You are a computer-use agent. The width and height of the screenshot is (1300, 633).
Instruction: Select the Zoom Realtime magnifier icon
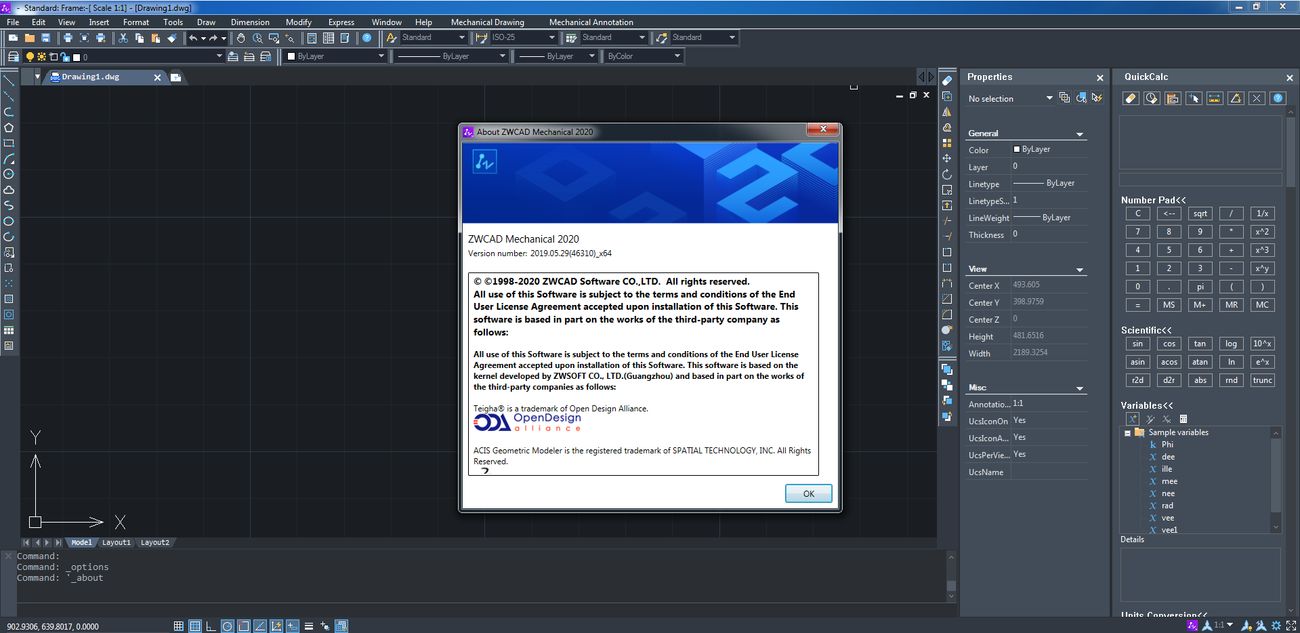click(257, 38)
